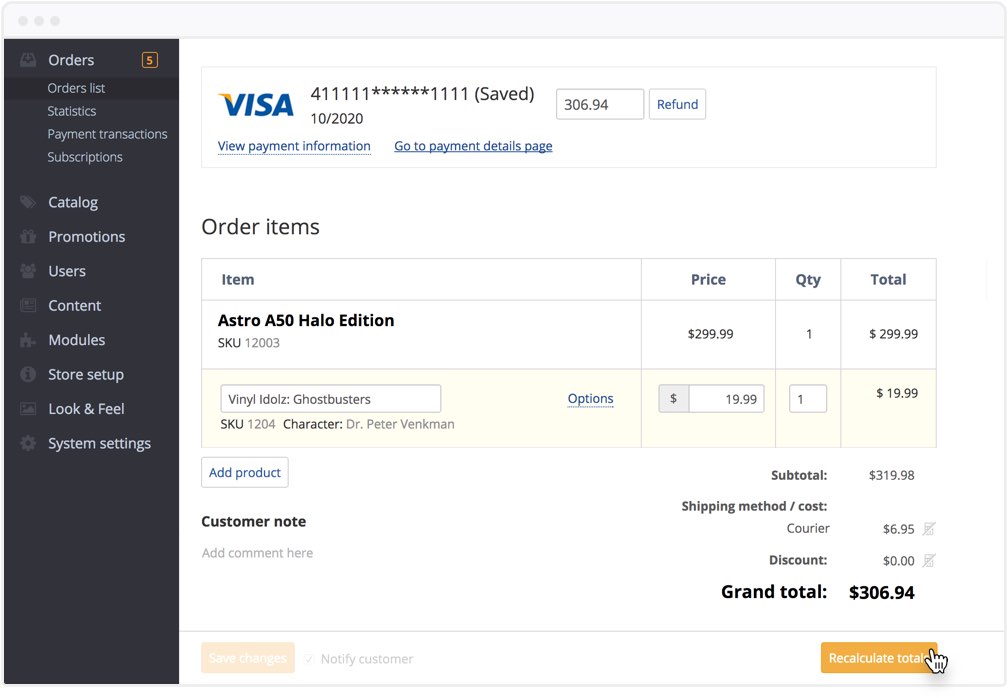Open the Modules section
The width and height of the screenshot is (1008, 698).
[75, 340]
